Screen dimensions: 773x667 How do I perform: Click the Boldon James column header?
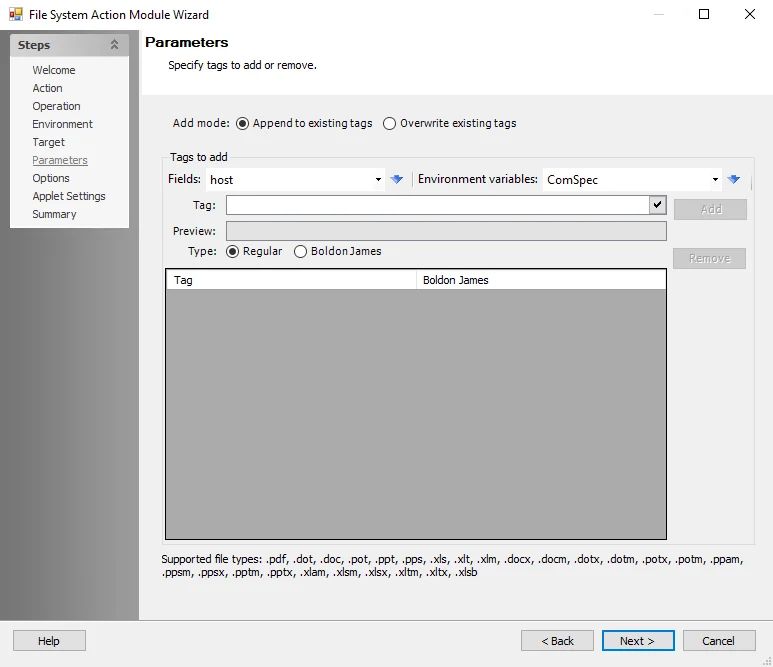tap(541, 280)
